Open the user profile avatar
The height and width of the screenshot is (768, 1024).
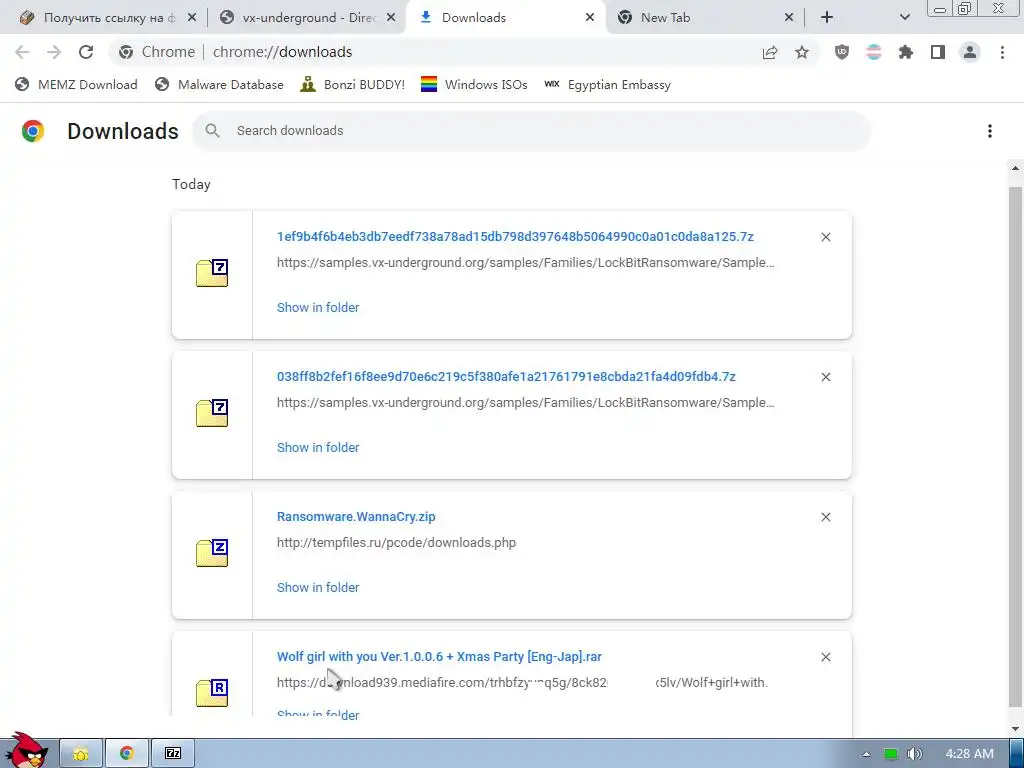[x=970, y=52]
